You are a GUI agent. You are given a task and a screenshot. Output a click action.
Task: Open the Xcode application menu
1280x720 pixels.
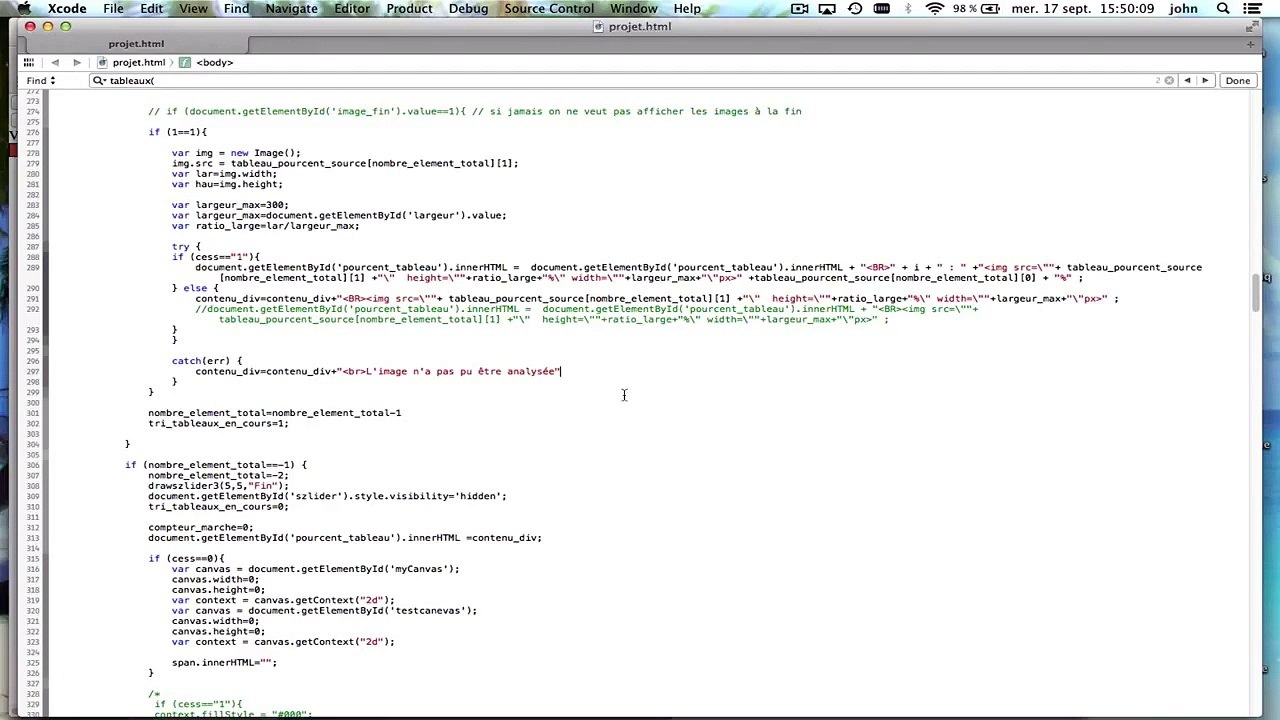point(67,9)
